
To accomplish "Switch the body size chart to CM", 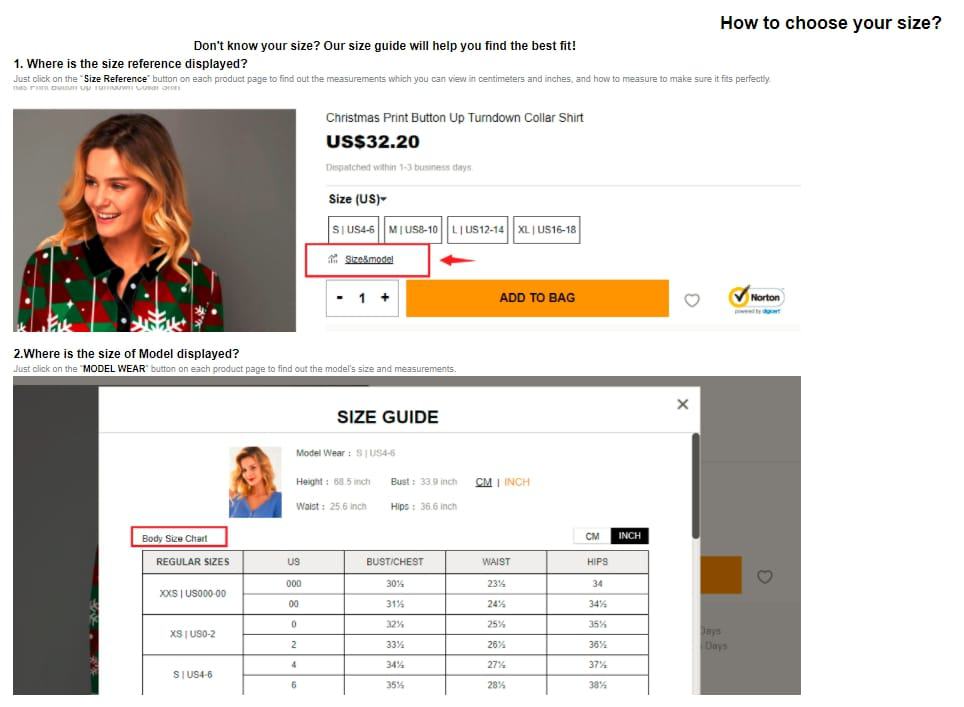I will pyautogui.click(x=592, y=536).
